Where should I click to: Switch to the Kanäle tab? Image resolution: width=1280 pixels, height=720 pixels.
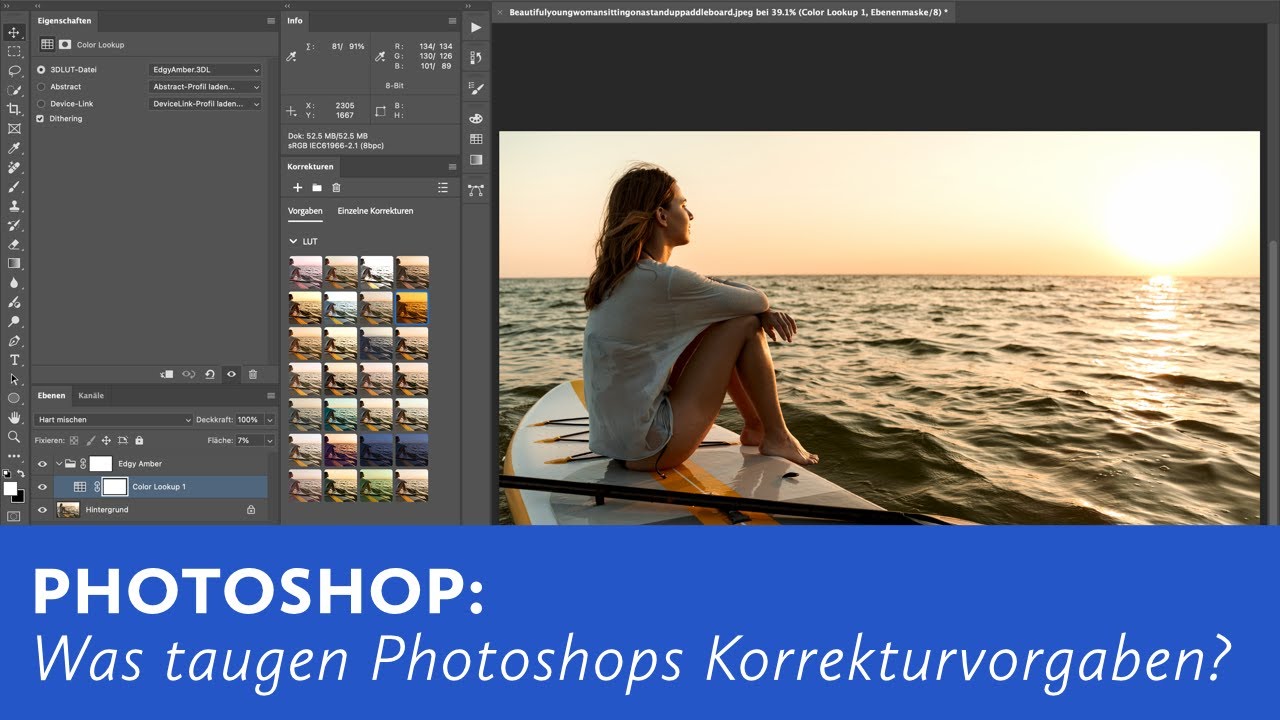(x=91, y=396)
